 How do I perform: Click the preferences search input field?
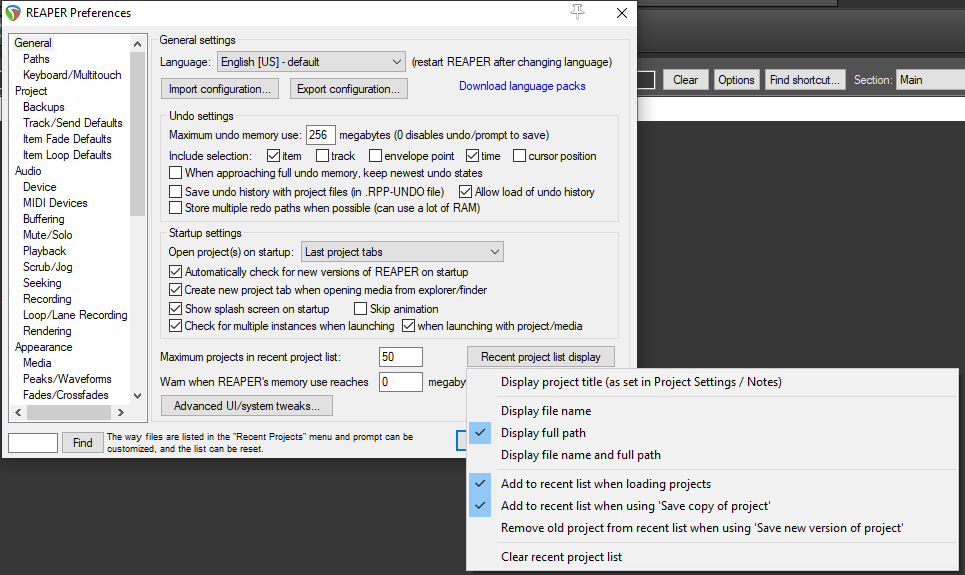click(33, 443)
